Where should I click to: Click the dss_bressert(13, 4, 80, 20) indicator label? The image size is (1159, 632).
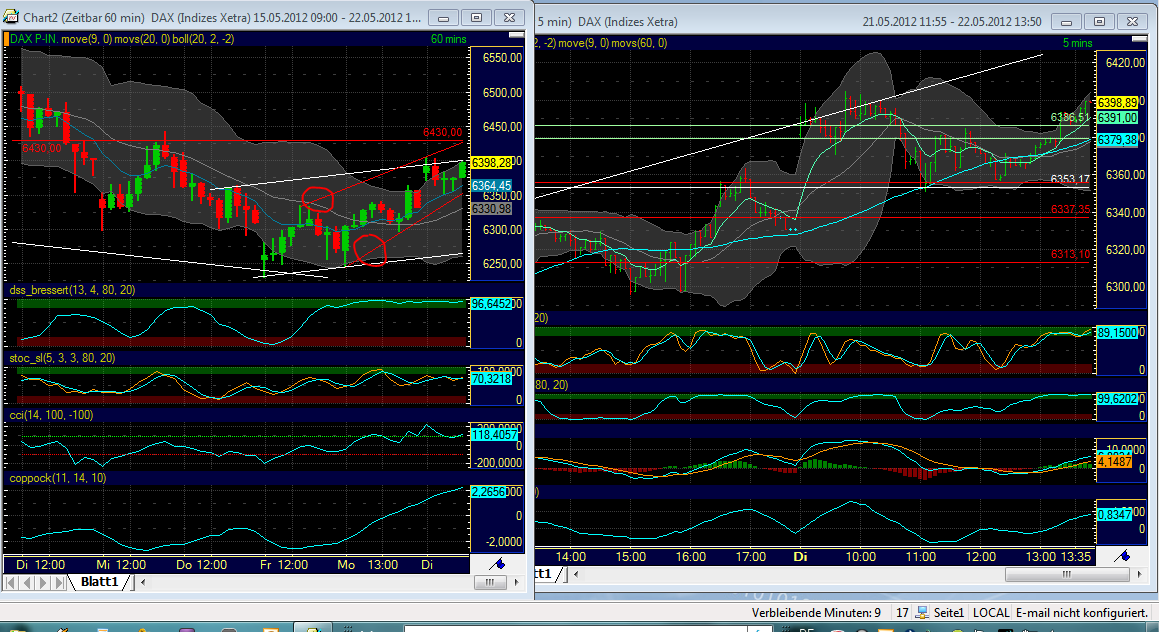pyautogui.click(x=72, y=290)
